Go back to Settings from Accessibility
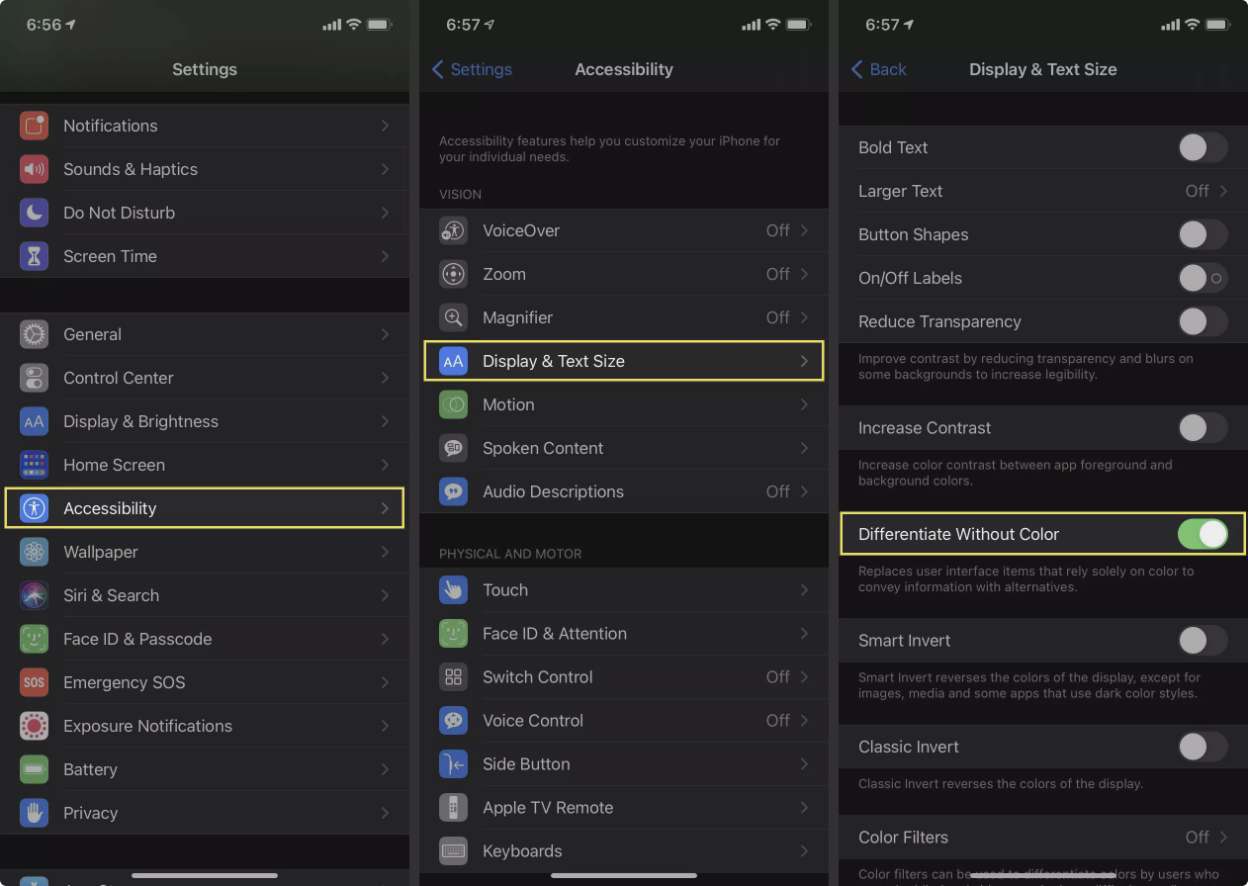The image size is (1248, 886). point(472,69)
